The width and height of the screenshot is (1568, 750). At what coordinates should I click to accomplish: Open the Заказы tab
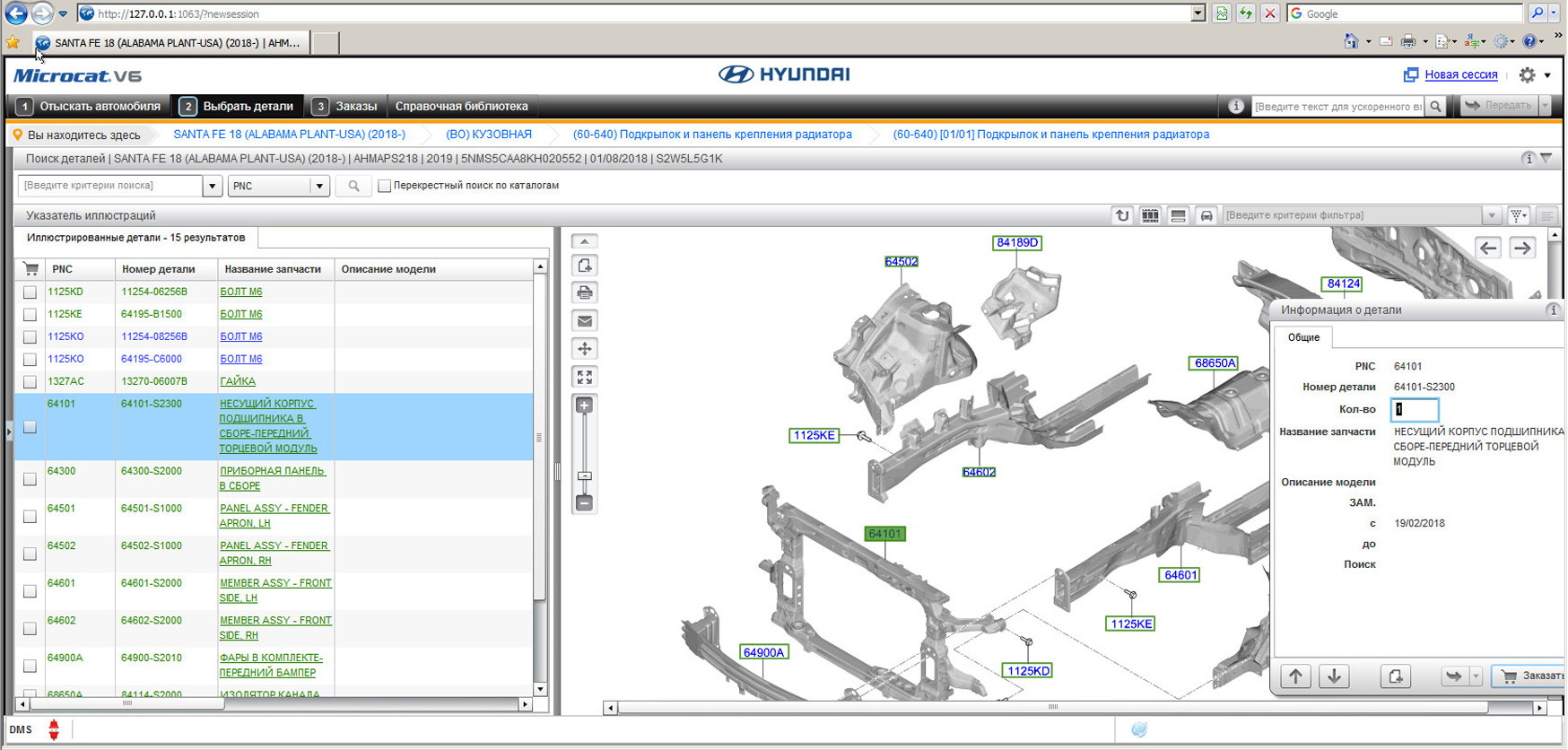point(345,106)
